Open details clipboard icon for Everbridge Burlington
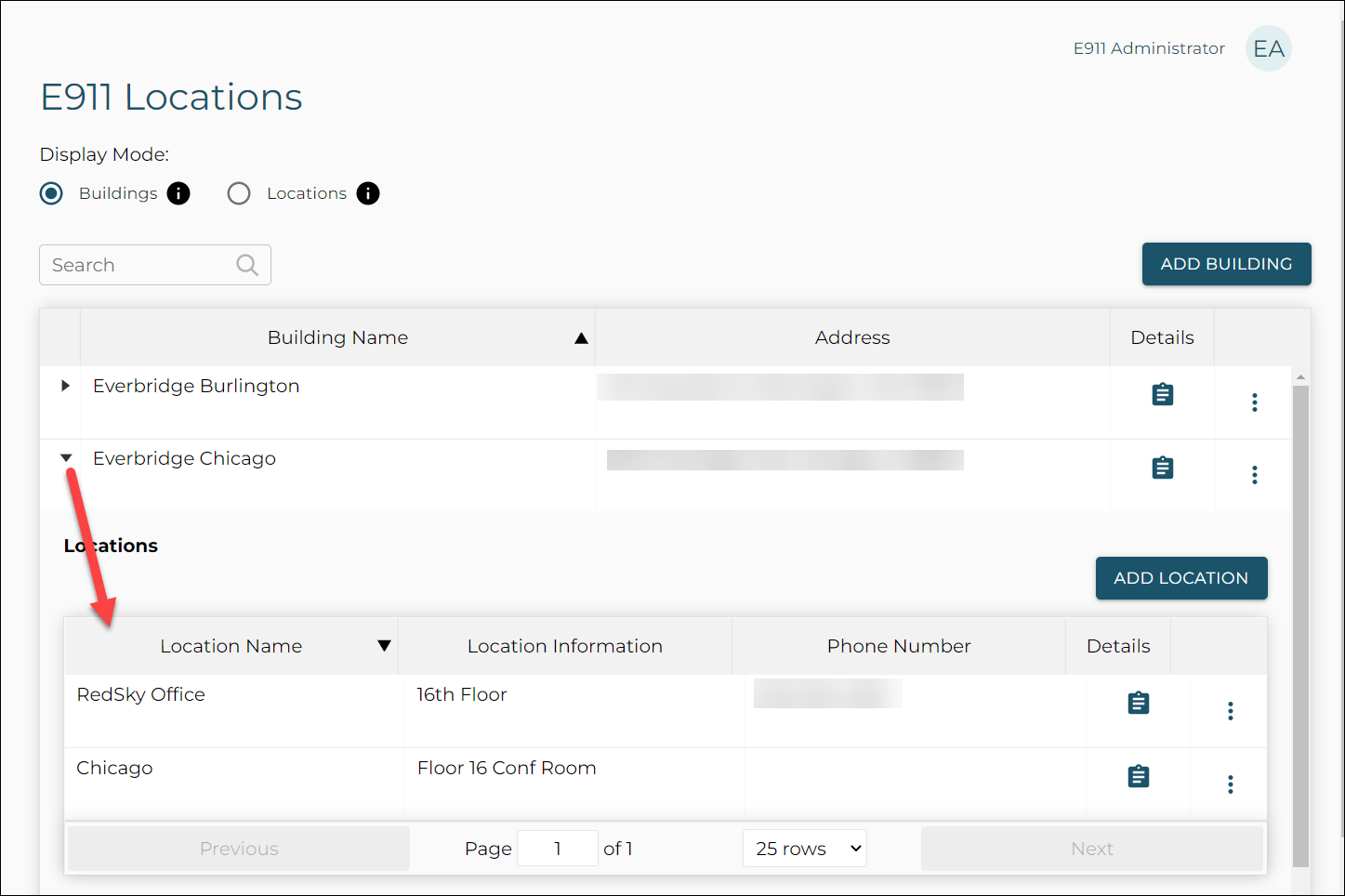Viewport: 1345px width, 896px height. tap(1162, 395)
